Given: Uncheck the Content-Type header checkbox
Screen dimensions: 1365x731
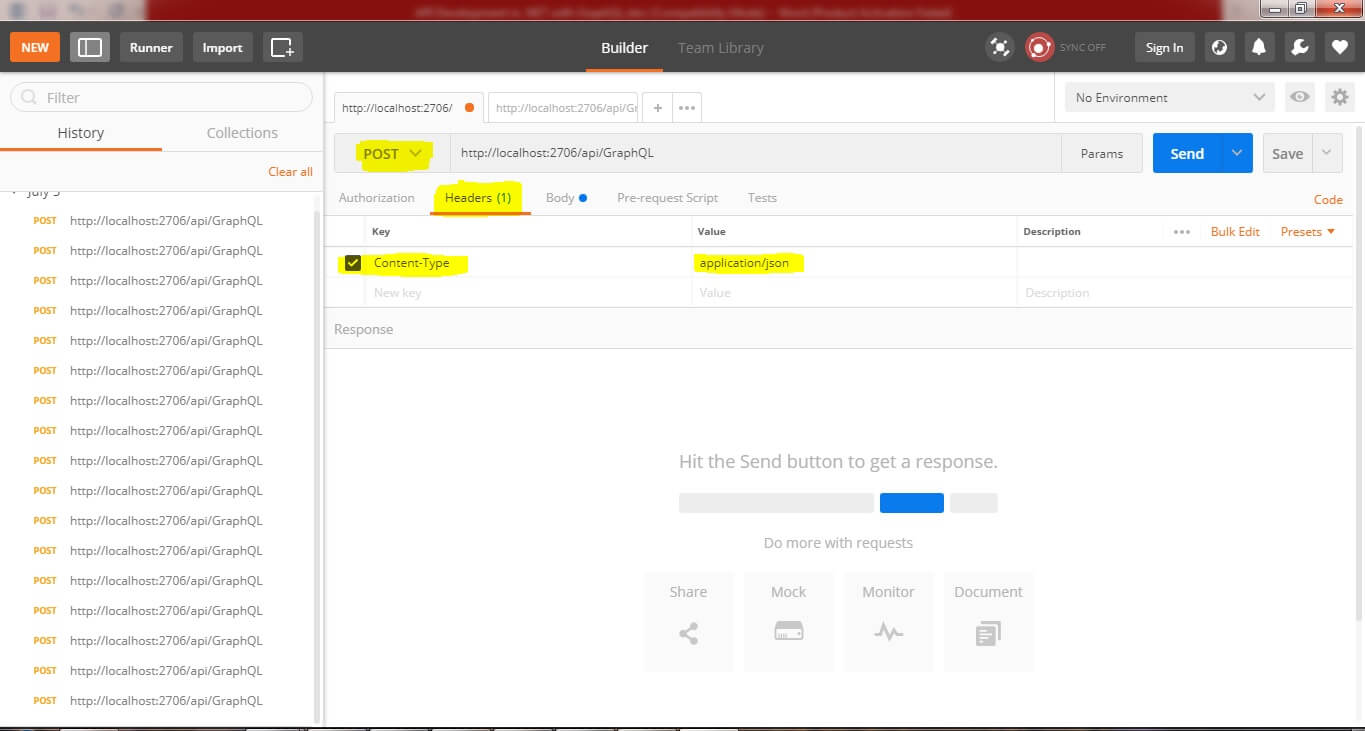Looking at the screenshot, I should pyautogui.click(x=352, y=263).
